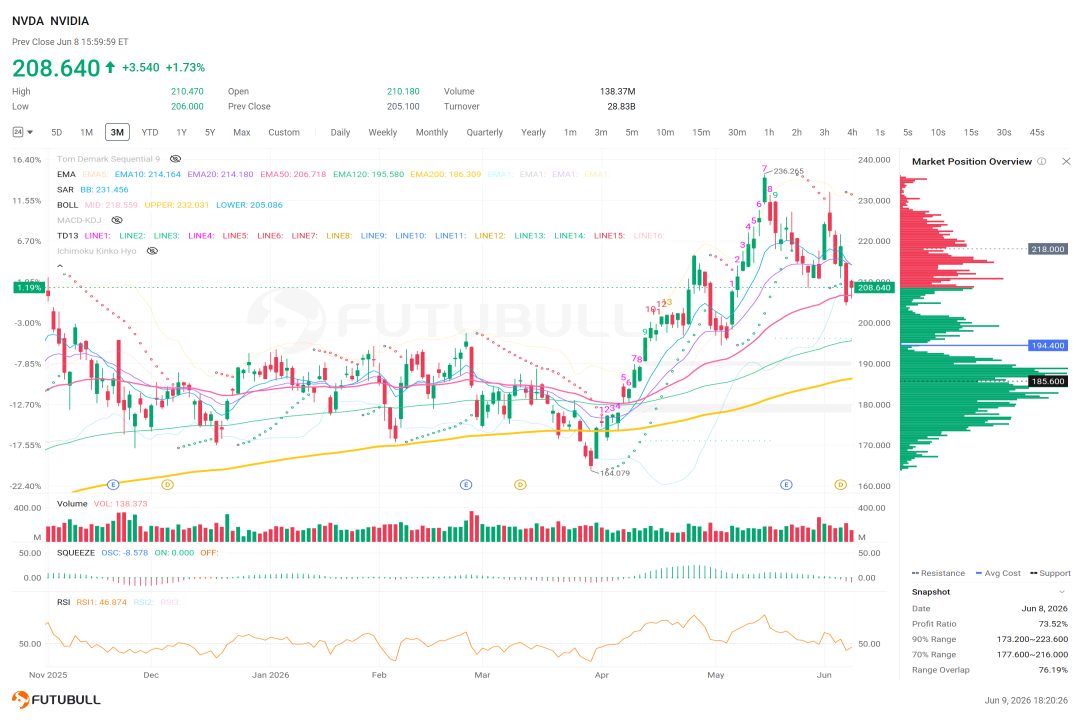This screenshot has width=1080, height=720.
Task: Open the dropdown arrow next to 24 icon
Action: pos(30,132)
